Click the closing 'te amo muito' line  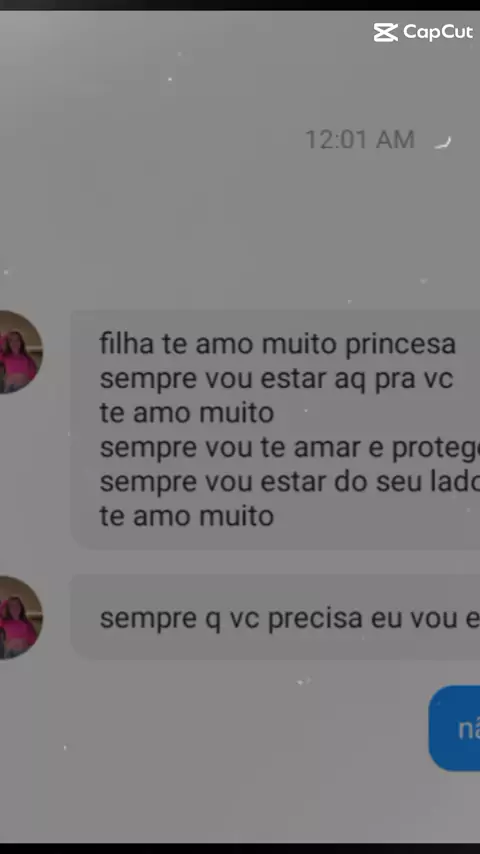[x=186, y=516]
